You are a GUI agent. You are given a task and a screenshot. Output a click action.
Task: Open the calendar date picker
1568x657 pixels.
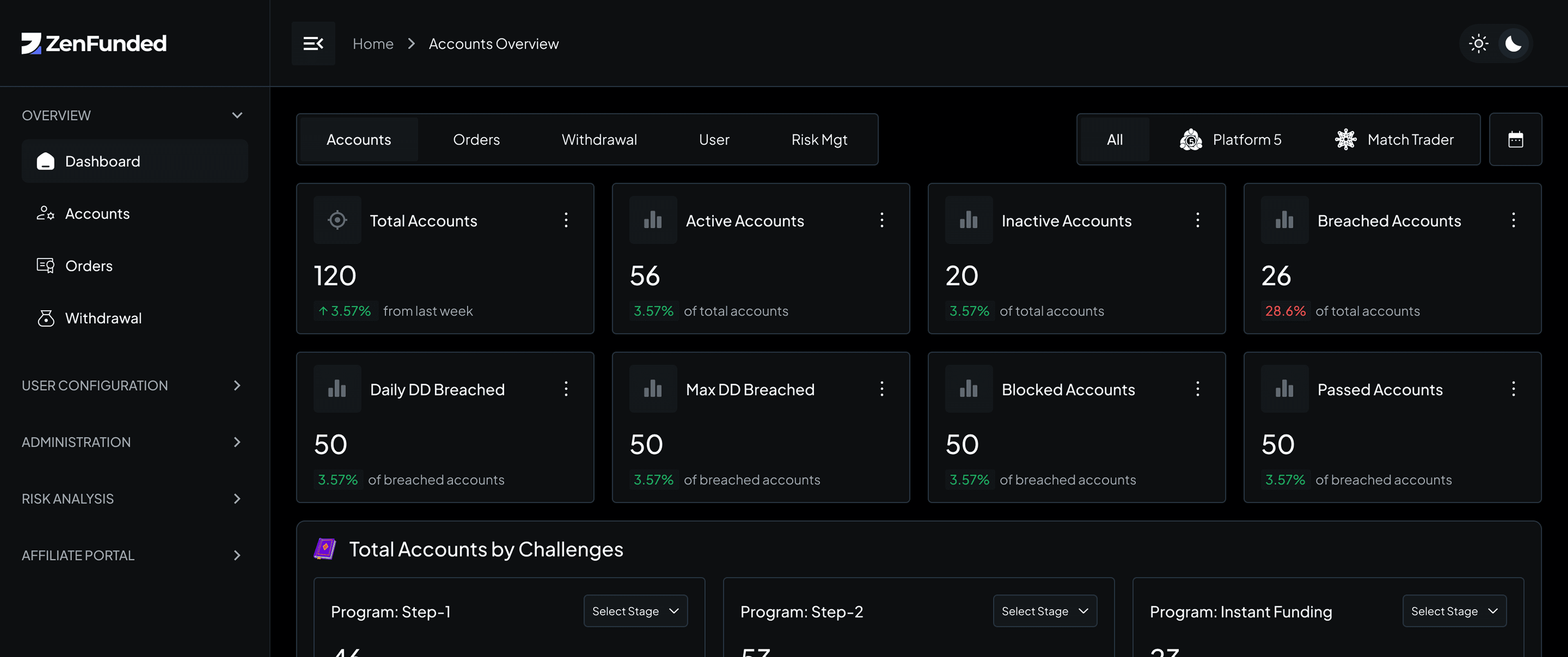pyautogui.click(x=1515, y=139)
